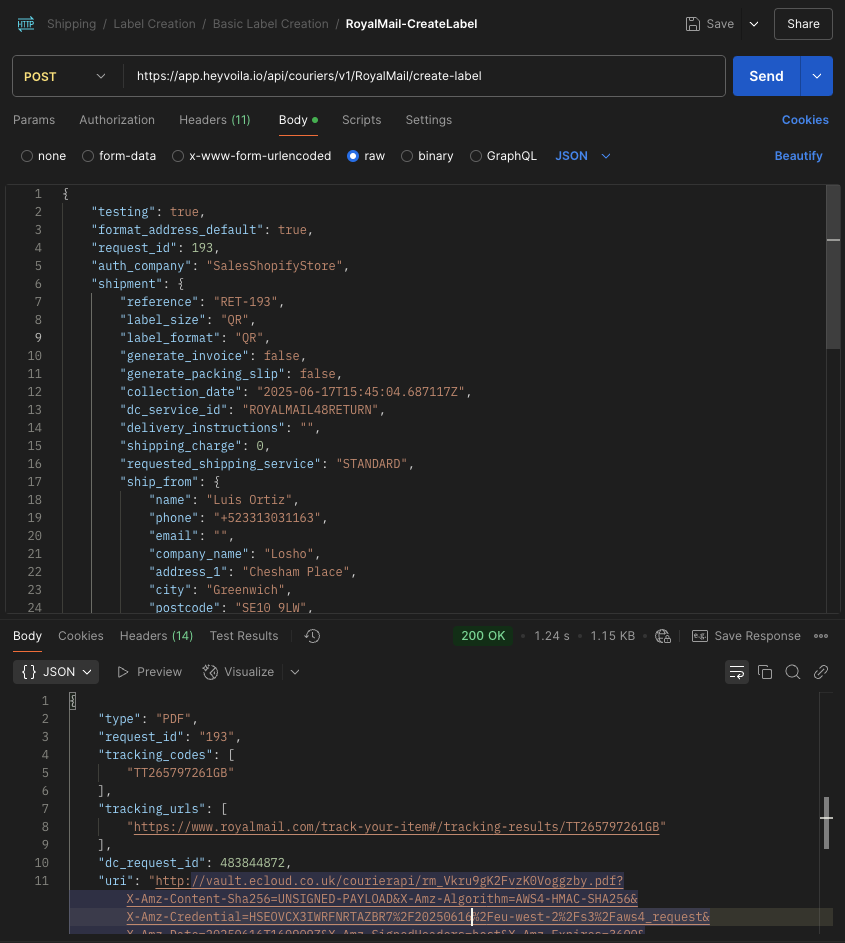The image size is (845, 943).
Task: Open the JSON response format dropdown
Action: 57,672
